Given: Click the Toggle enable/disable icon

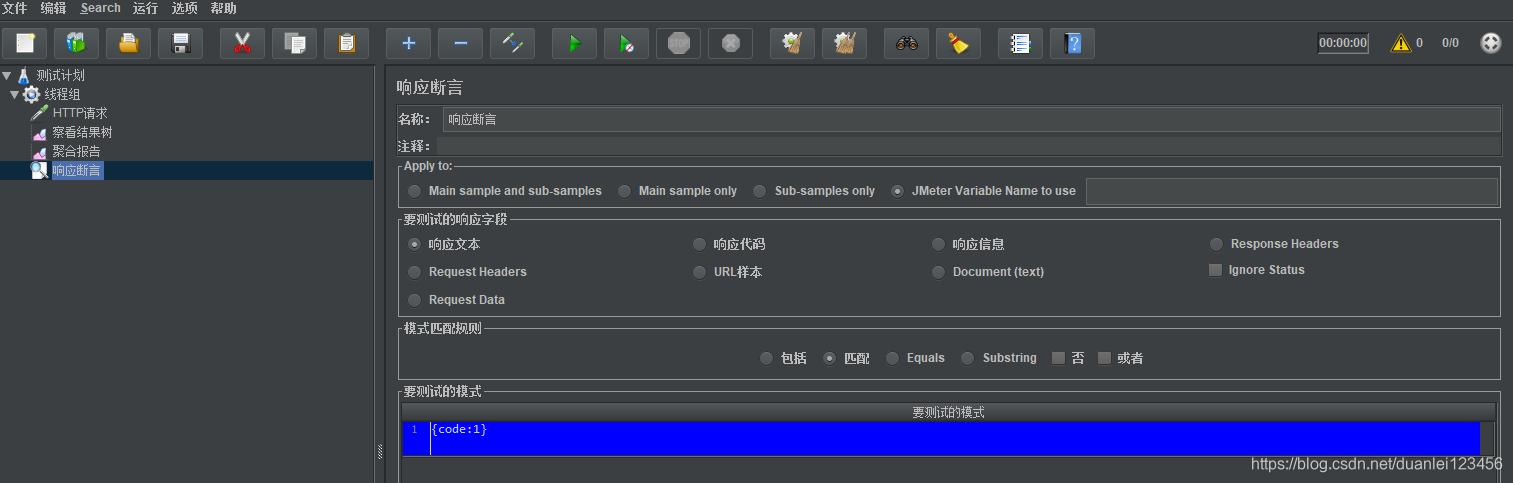Looking at the screenshot, I should pos(512,43).
